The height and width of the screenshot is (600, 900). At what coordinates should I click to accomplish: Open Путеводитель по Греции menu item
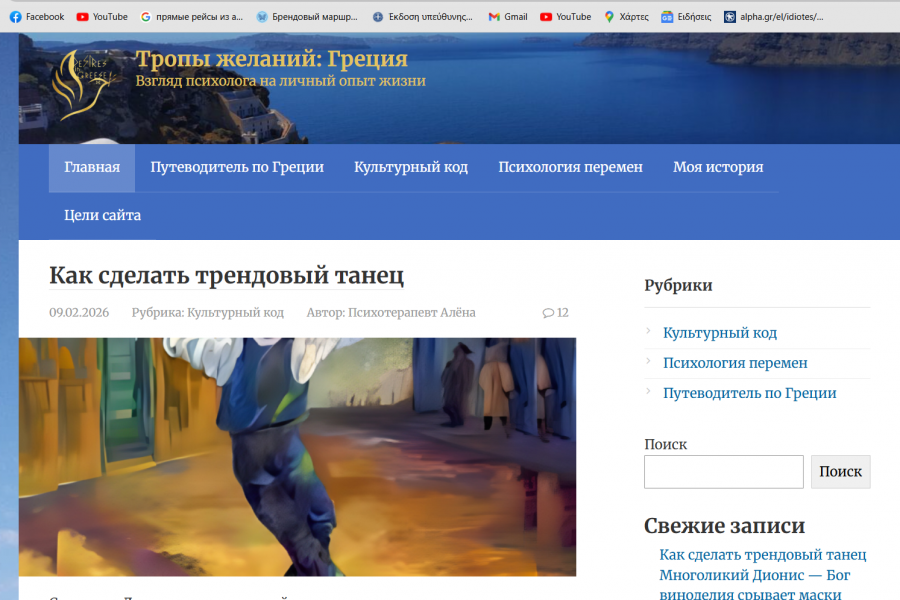[x=237, y=167]
